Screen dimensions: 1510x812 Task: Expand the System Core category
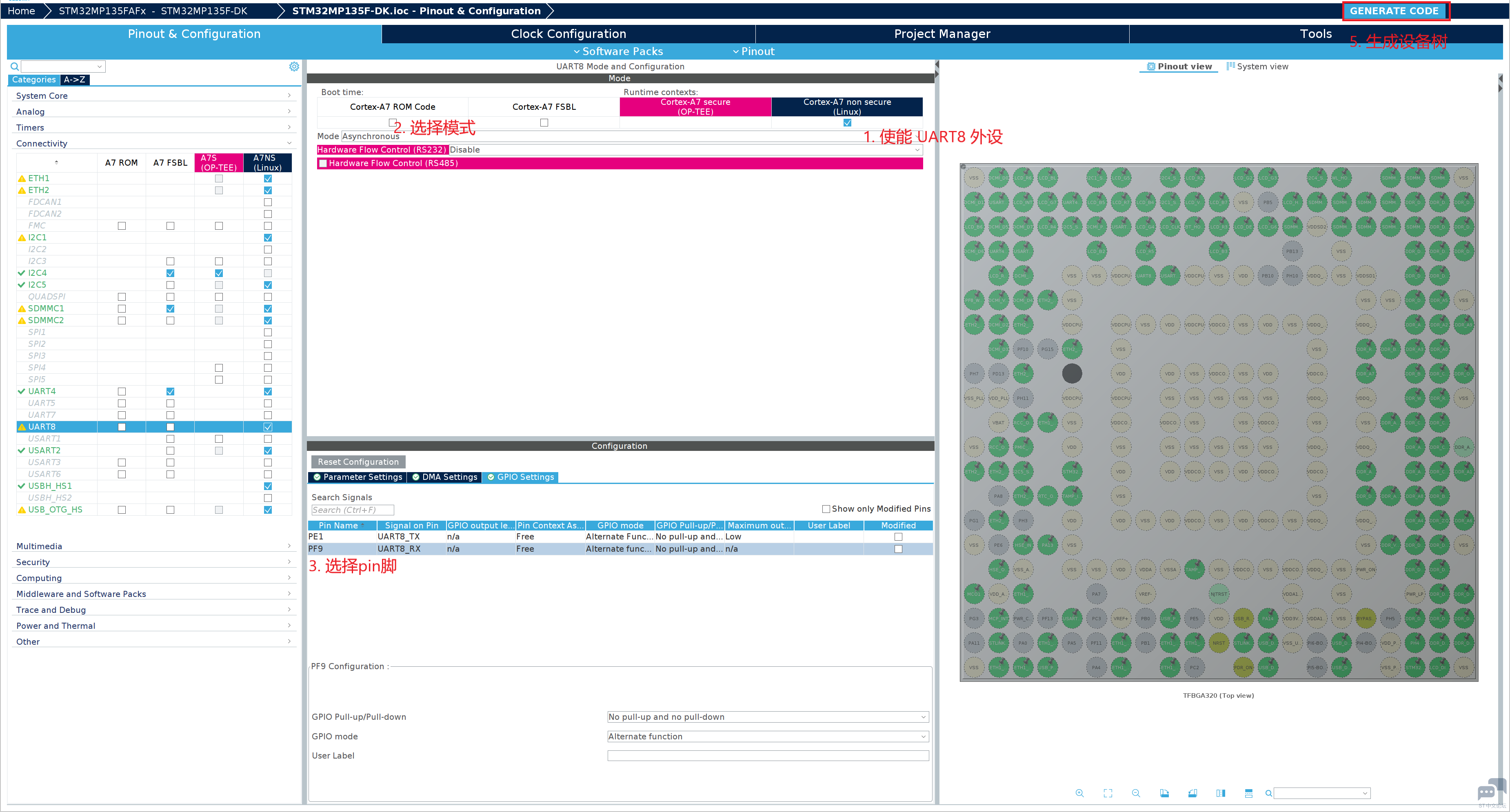153,95
